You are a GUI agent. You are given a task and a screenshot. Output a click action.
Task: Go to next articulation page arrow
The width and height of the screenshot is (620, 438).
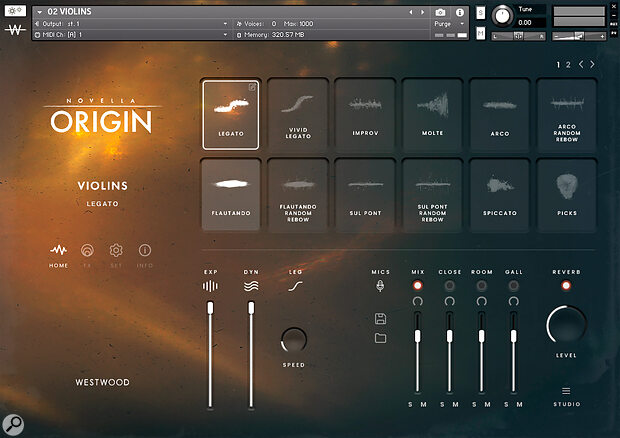pyautogui.click(x=592, y=64)
